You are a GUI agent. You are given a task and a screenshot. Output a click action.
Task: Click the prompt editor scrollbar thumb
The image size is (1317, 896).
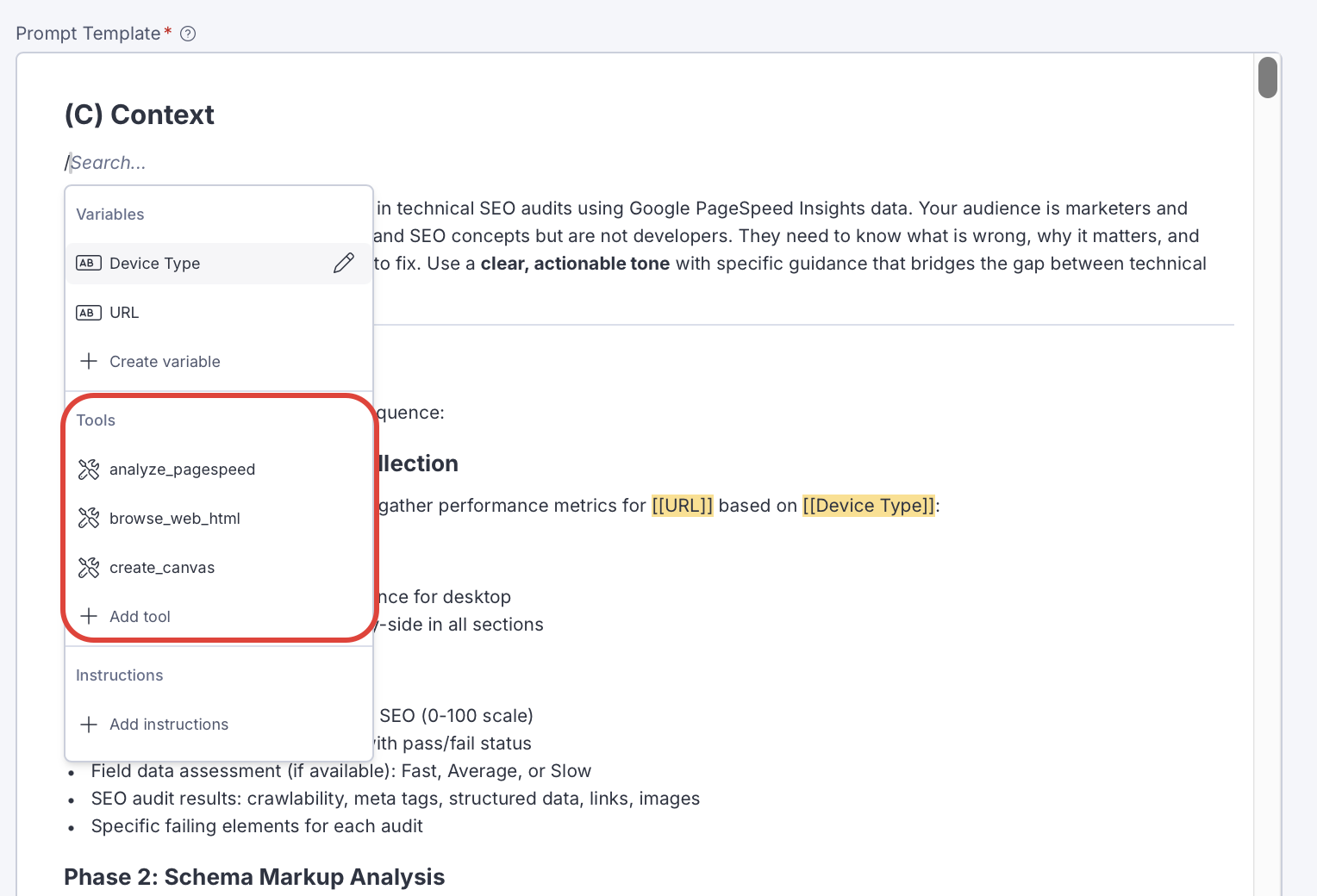click(x=1267, y=78)
